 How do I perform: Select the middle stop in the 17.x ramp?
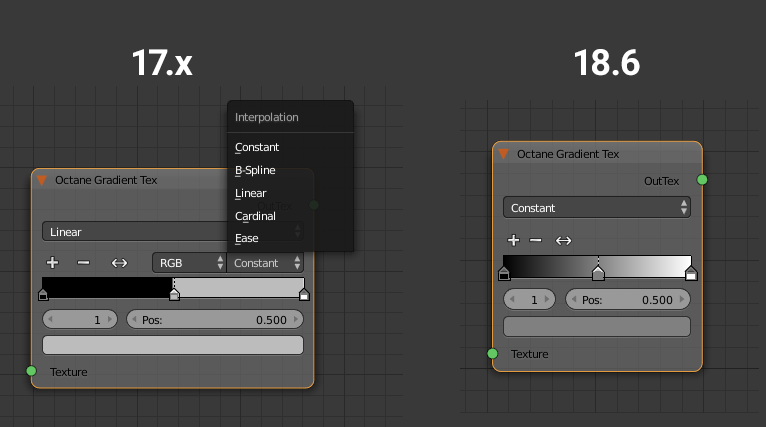174,294
